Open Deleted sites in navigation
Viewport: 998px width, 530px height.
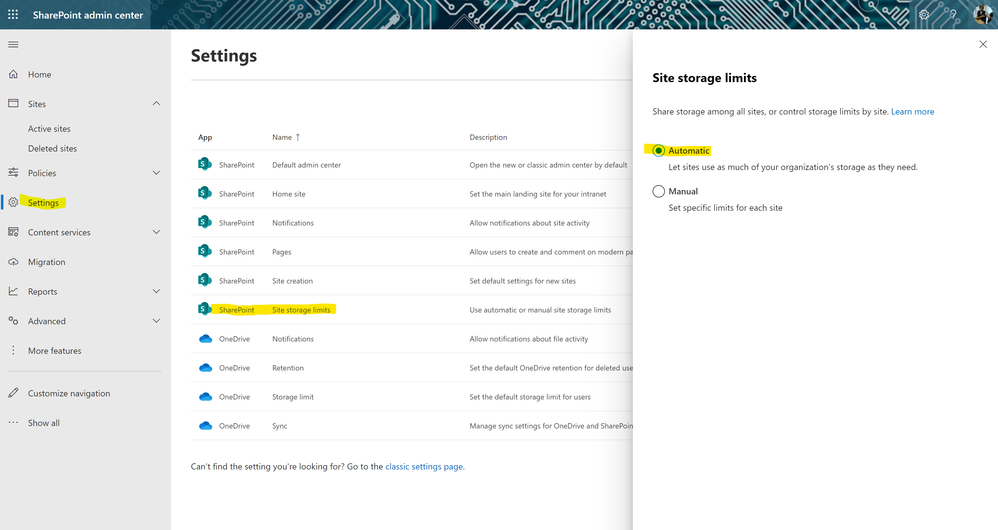point(52,148)
